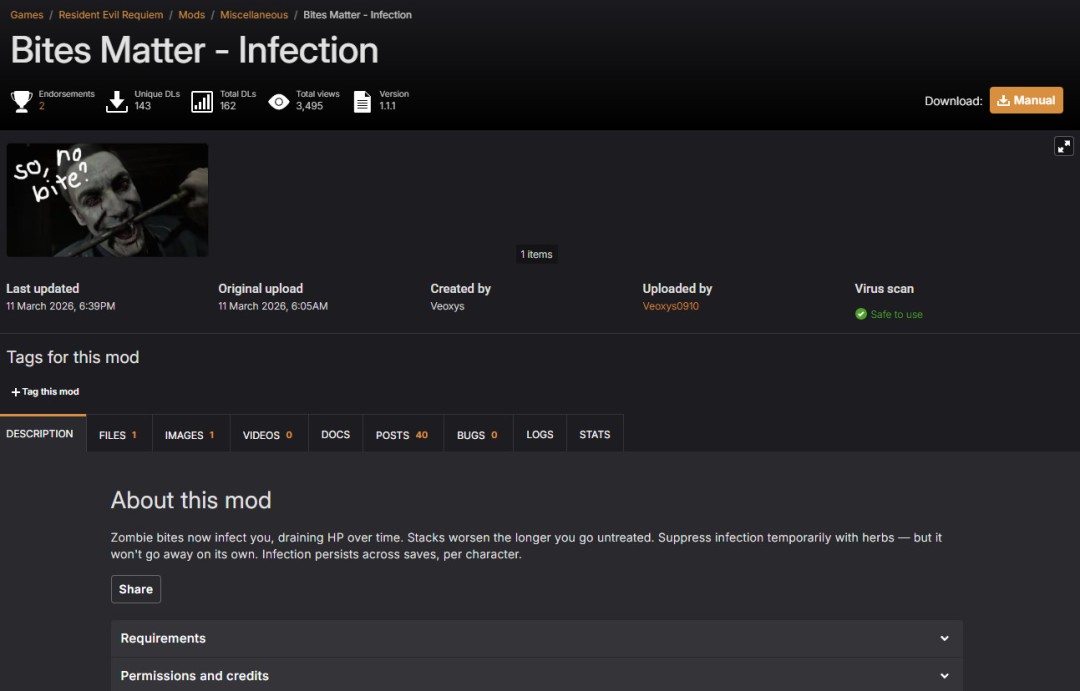This screenshot has width=1080, height=691.
Task: Click the endorsements trophy icon
Action: click(x=21, y=101)
